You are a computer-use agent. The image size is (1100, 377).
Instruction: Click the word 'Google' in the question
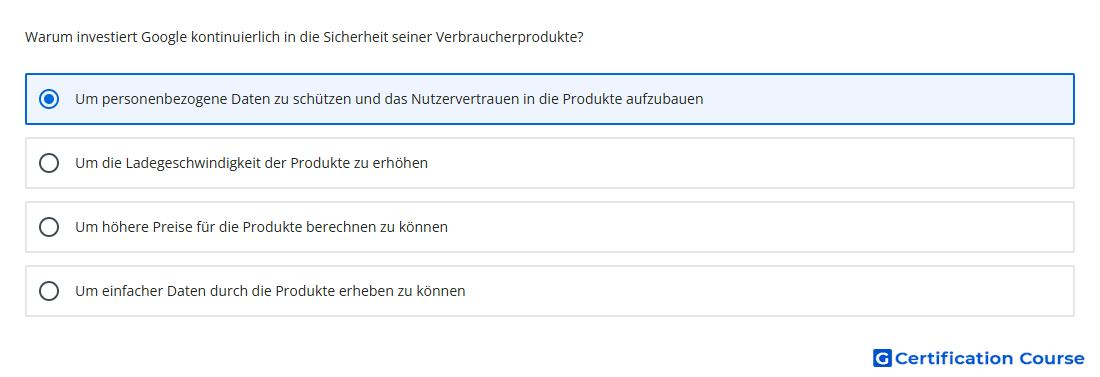[164, 37]
